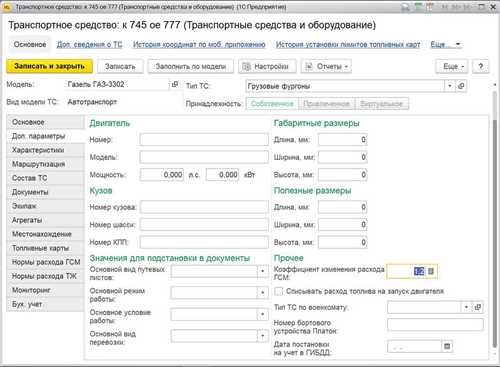
Task: Expand Тип ТС по военкомату dropdown
Action: [x=466, y=307]
